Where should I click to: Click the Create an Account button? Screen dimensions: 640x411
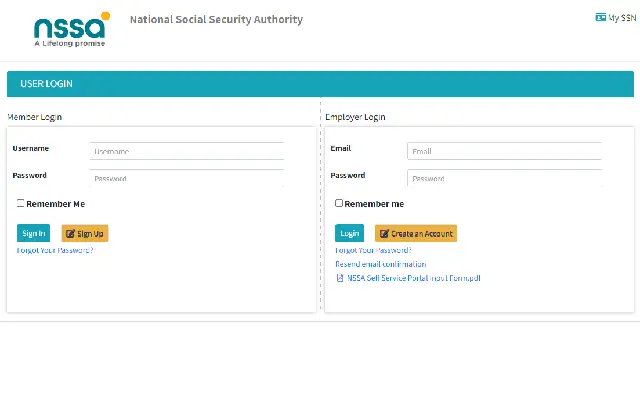point(416,233)
